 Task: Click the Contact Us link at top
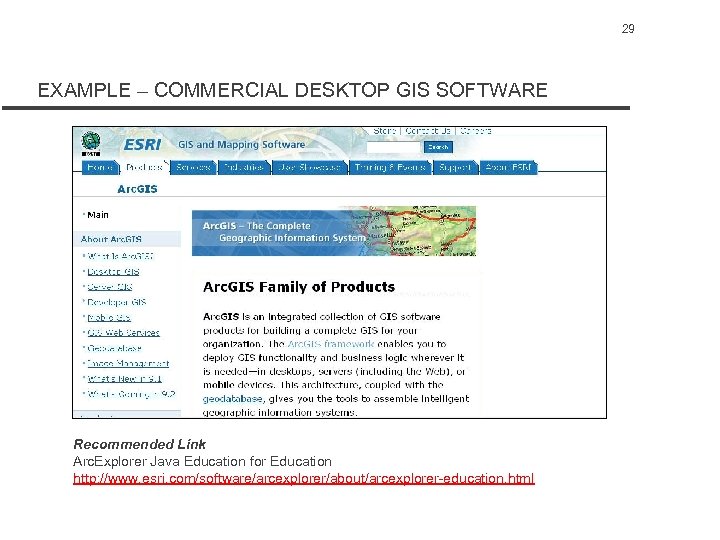tap(428, 131)
